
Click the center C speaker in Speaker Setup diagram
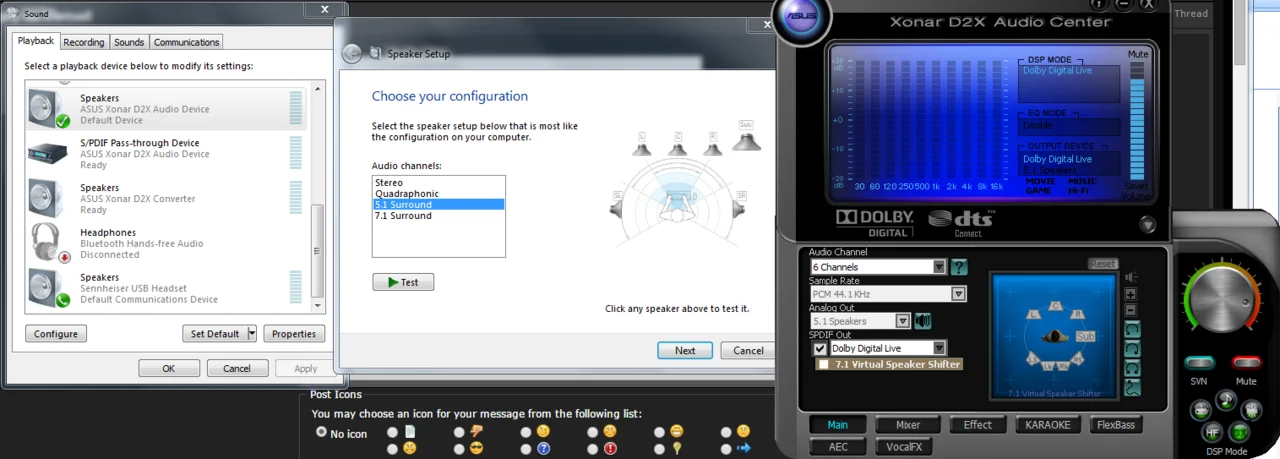click(x=677, y=145)
